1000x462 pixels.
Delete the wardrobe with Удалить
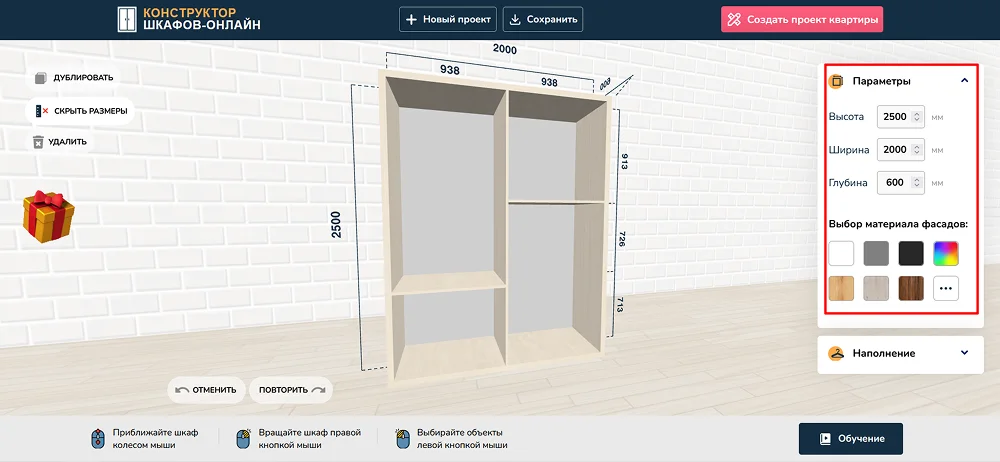coord(60,142)
